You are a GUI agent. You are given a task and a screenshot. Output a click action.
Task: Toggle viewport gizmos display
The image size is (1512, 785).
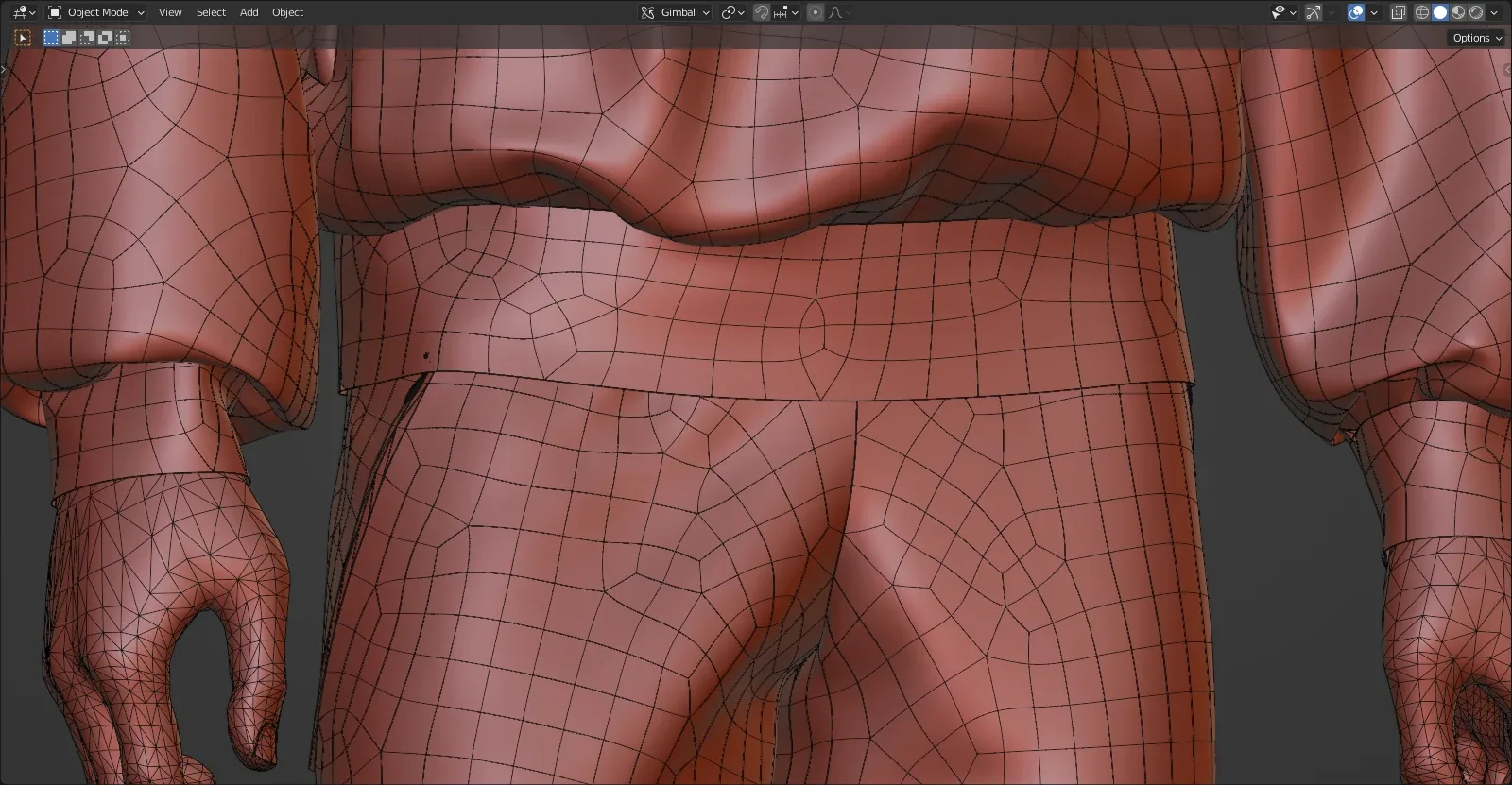tap(1314, 12)
